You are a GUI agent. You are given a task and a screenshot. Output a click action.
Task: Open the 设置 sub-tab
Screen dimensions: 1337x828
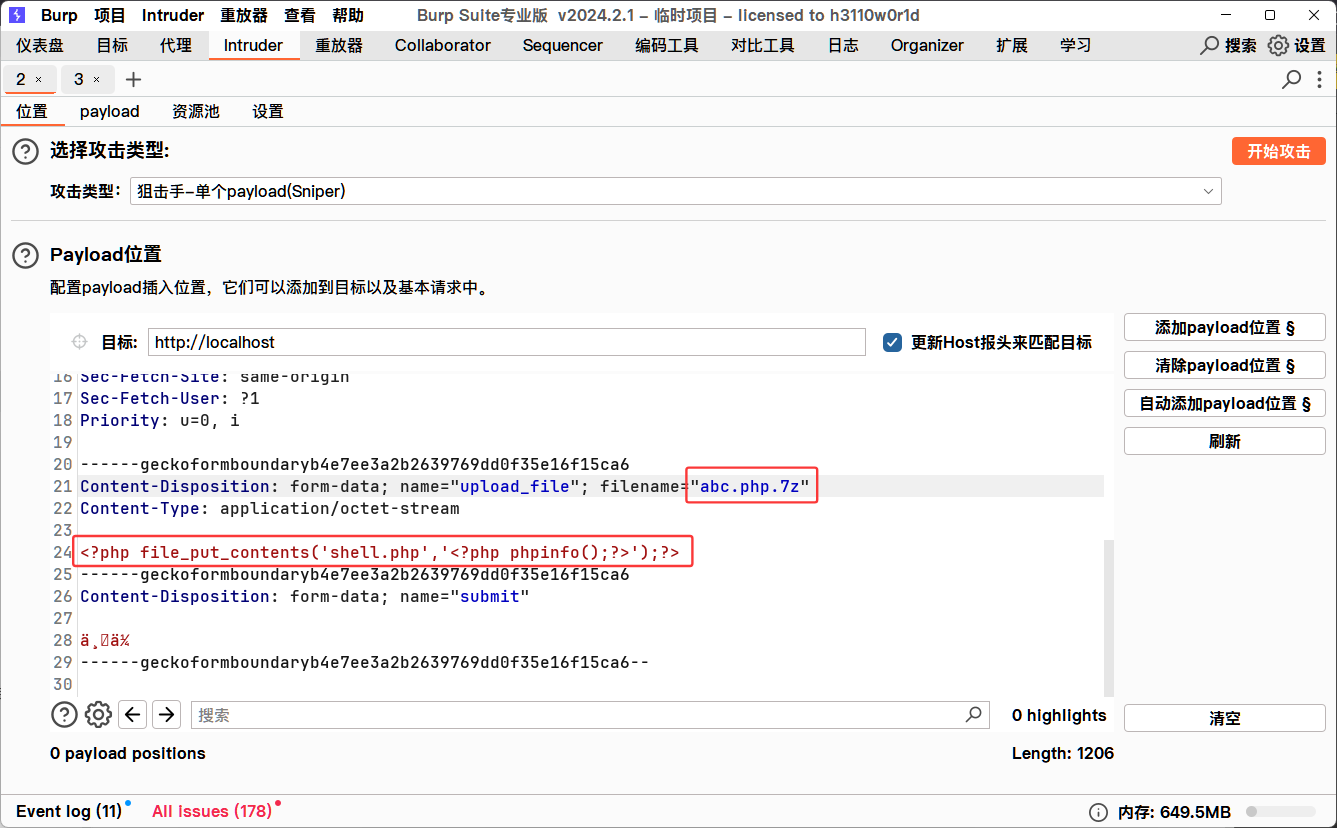point(268,112)
